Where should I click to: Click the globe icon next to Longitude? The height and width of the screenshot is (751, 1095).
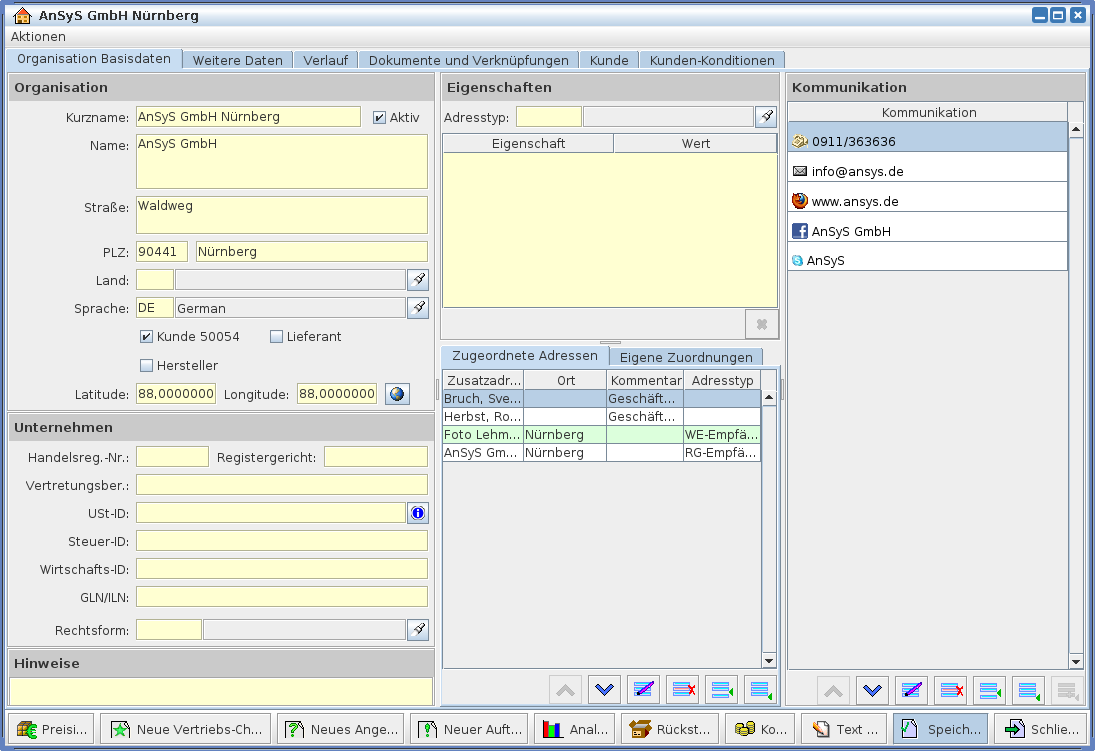[x=398, y=394]
